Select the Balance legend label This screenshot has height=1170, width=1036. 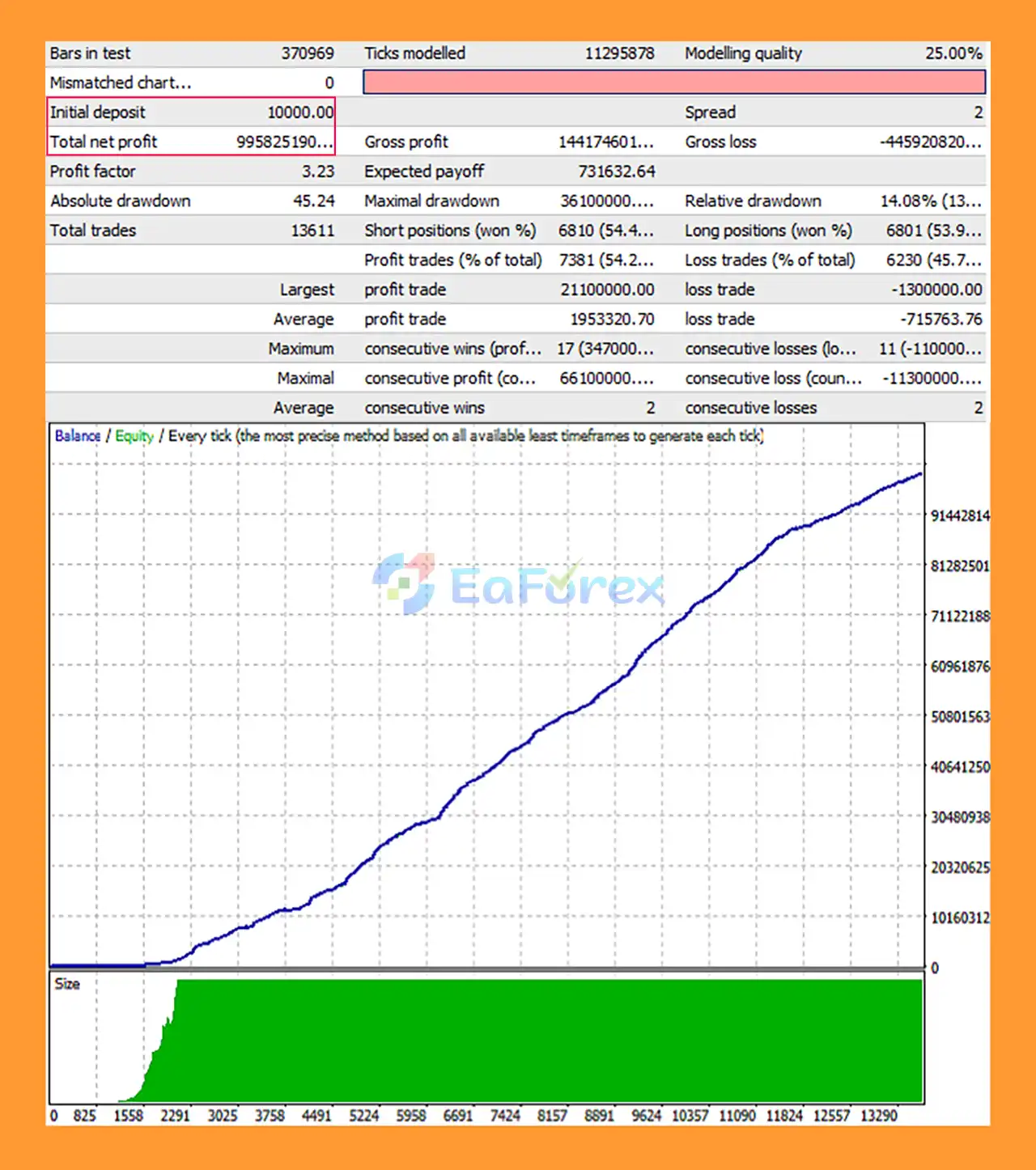[x=78, y=436]
